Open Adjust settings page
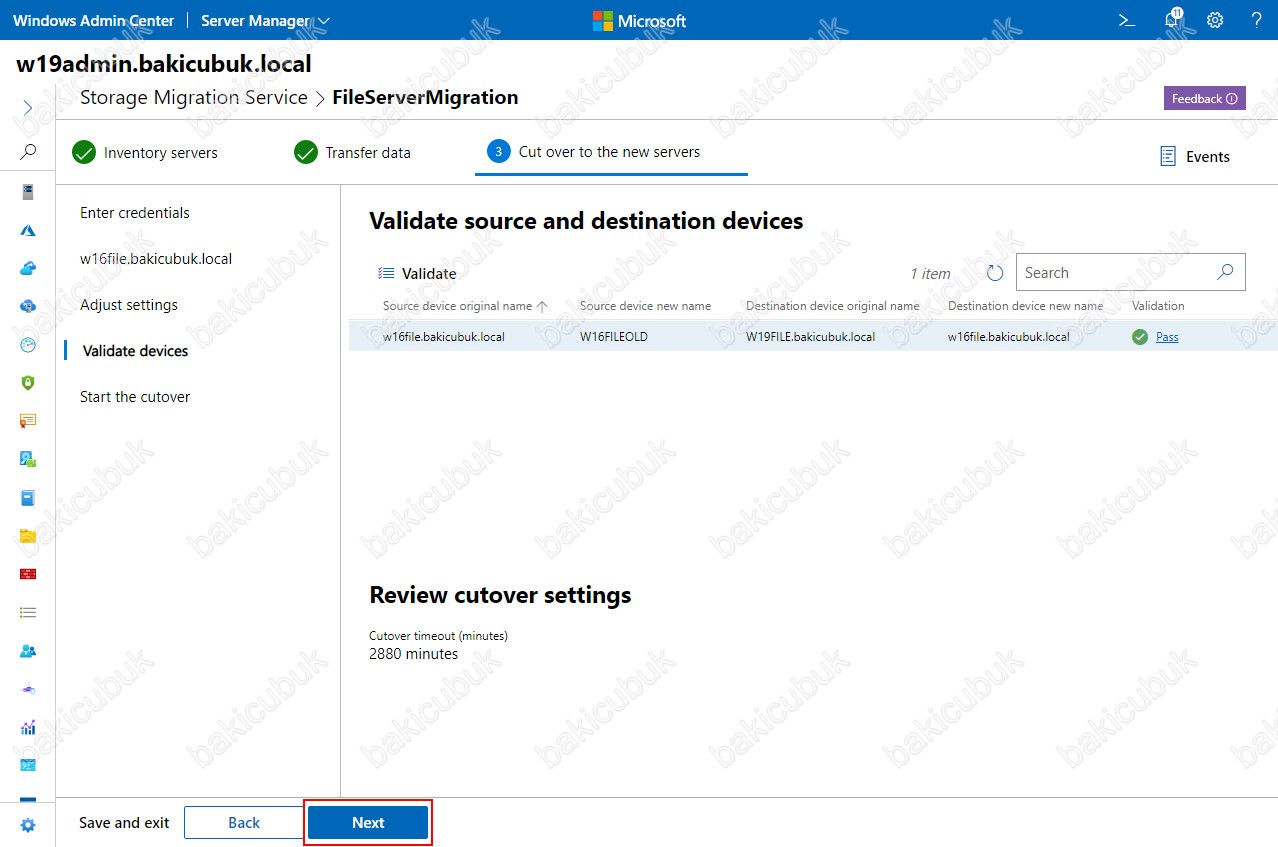The width and height of the screenshot is (1278, 847). click(x=129, y=305)
